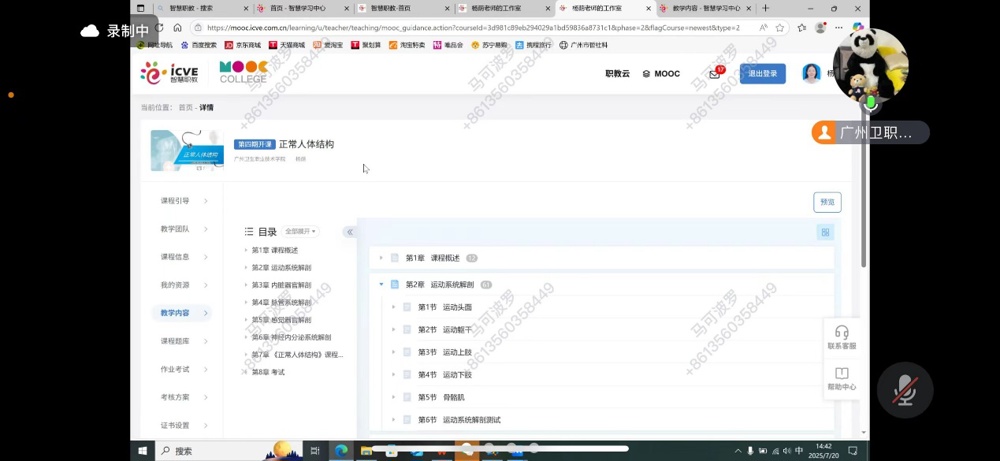Open 联系客服 headset icon
1000x461 pixels.
pos(841,337)
